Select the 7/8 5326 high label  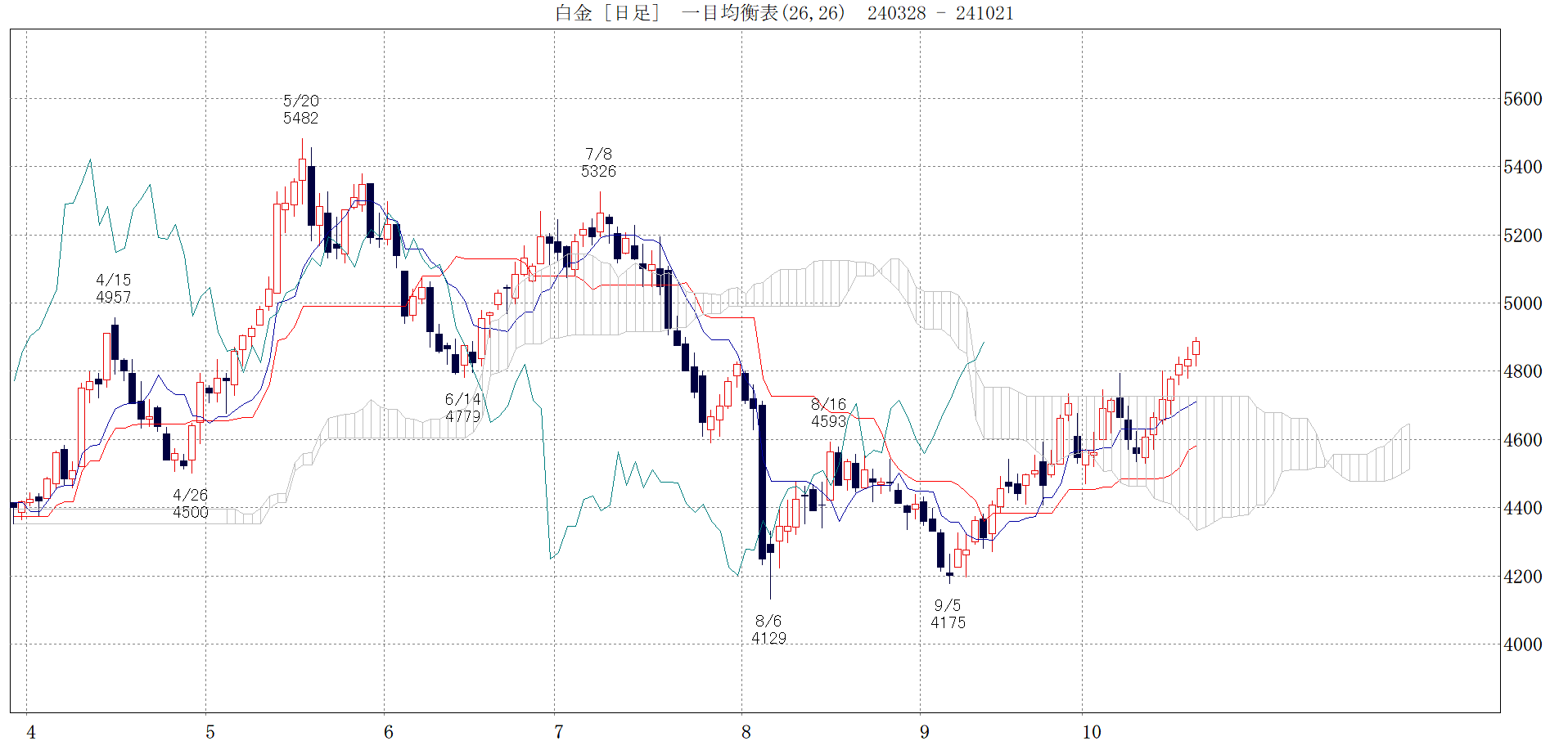pyautogui.click(x=598, y=163)
